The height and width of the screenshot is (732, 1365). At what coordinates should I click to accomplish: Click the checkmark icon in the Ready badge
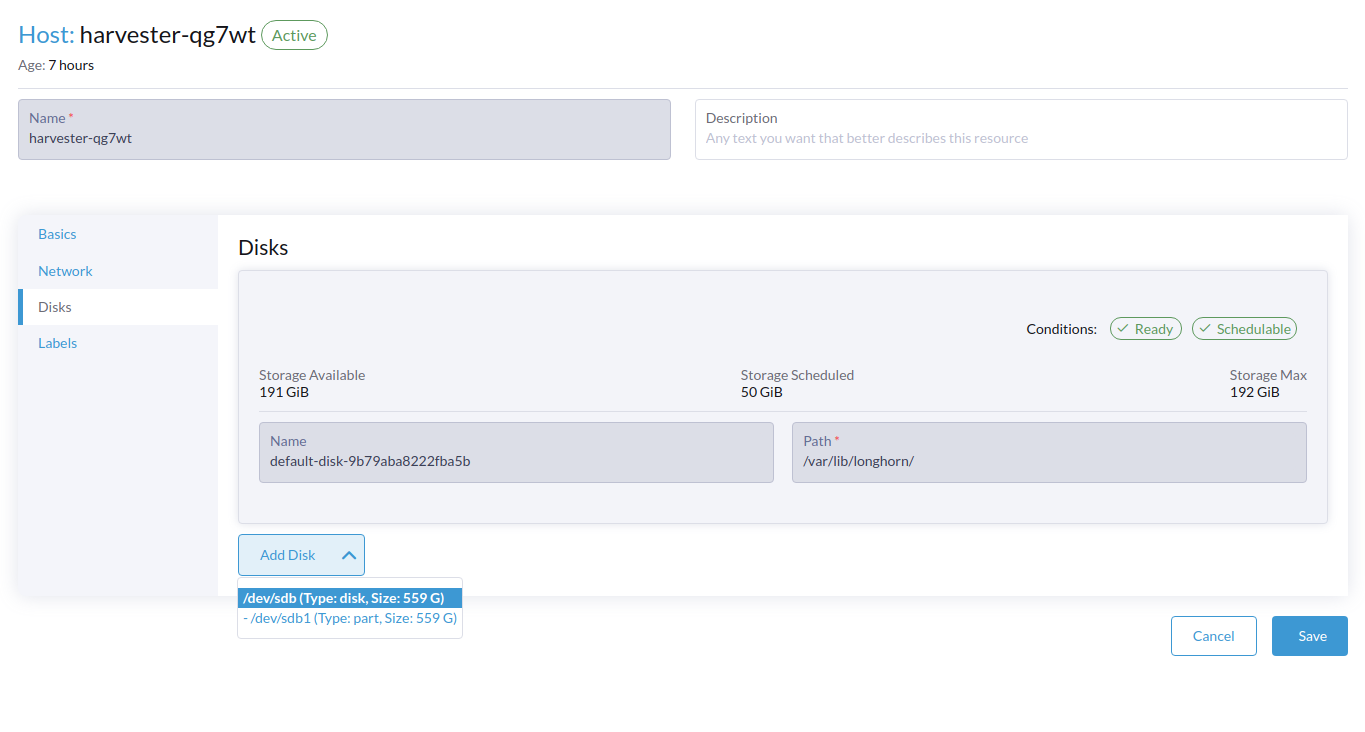point(1124,328)
